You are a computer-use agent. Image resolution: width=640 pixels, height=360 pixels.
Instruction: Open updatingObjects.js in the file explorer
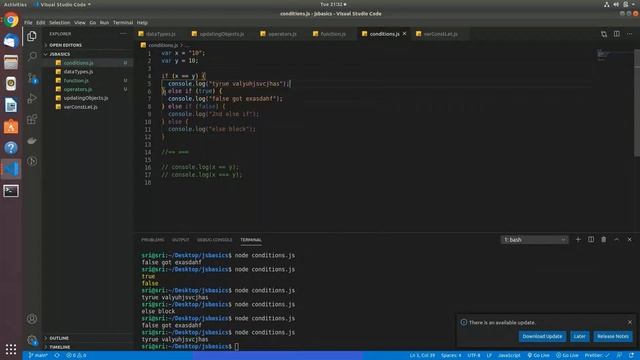(x=87, y=98)
